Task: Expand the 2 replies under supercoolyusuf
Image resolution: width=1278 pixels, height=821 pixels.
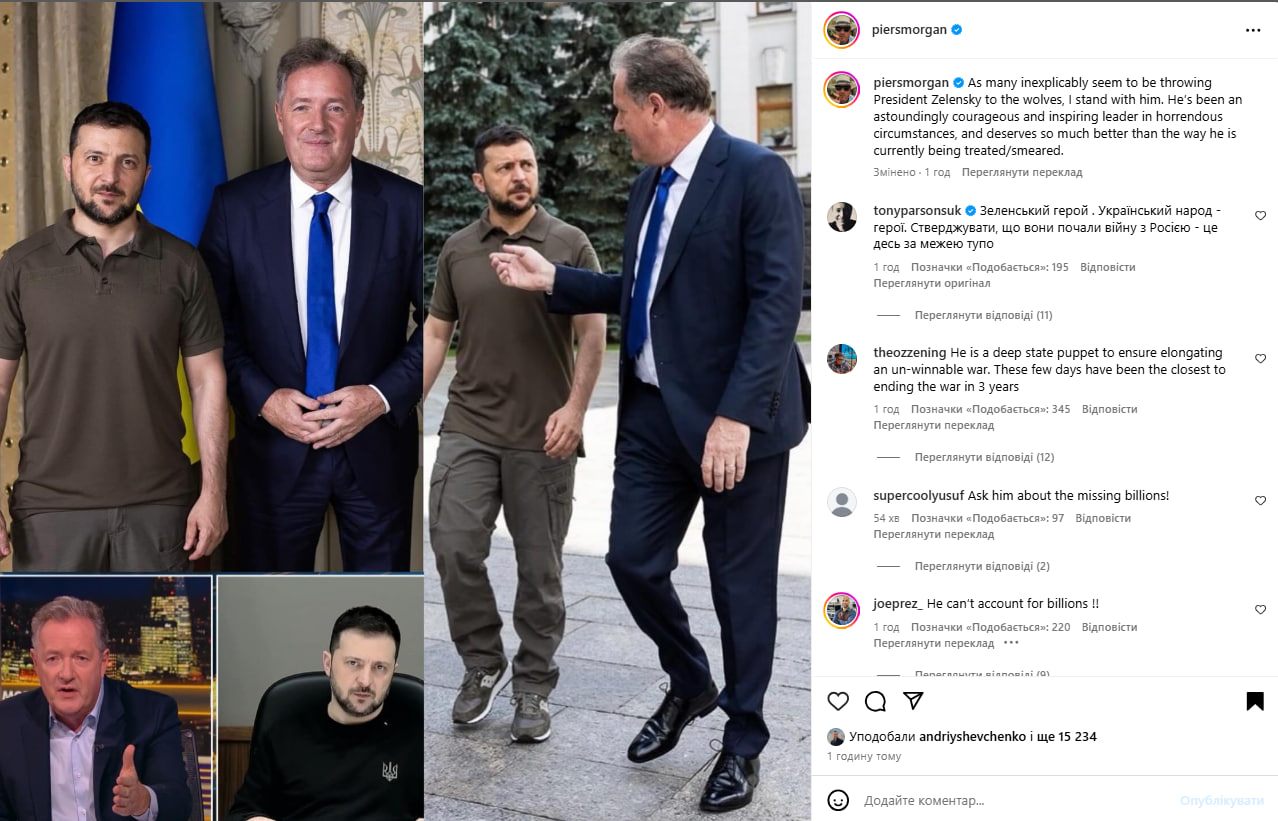Action: point(982,566)
